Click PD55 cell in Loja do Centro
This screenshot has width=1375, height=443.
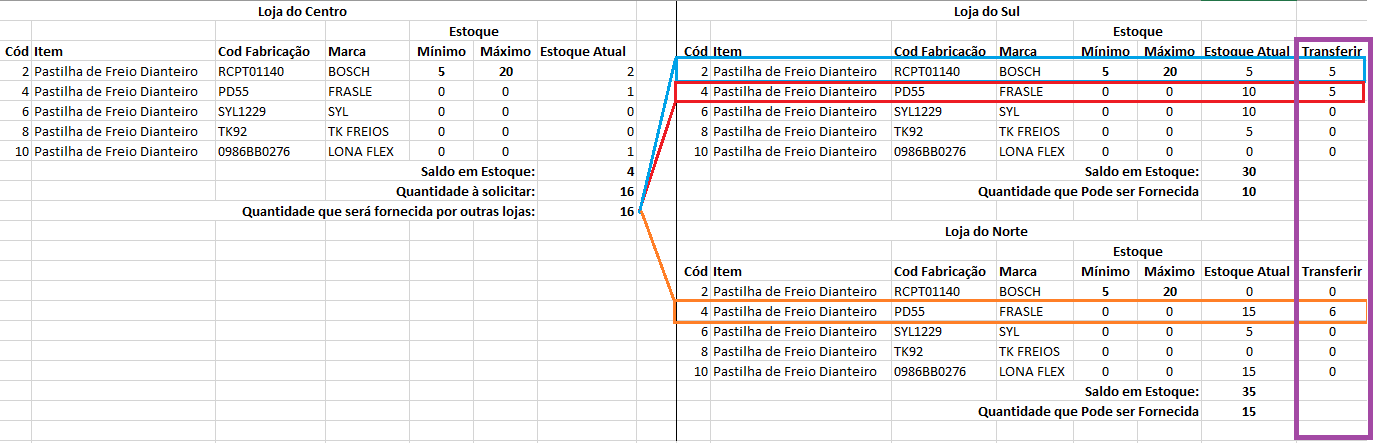coord(232,91)
